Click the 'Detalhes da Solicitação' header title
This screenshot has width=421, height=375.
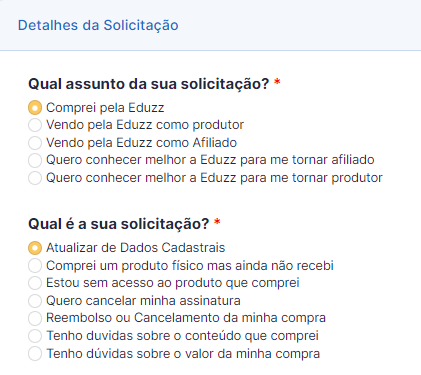98,25
